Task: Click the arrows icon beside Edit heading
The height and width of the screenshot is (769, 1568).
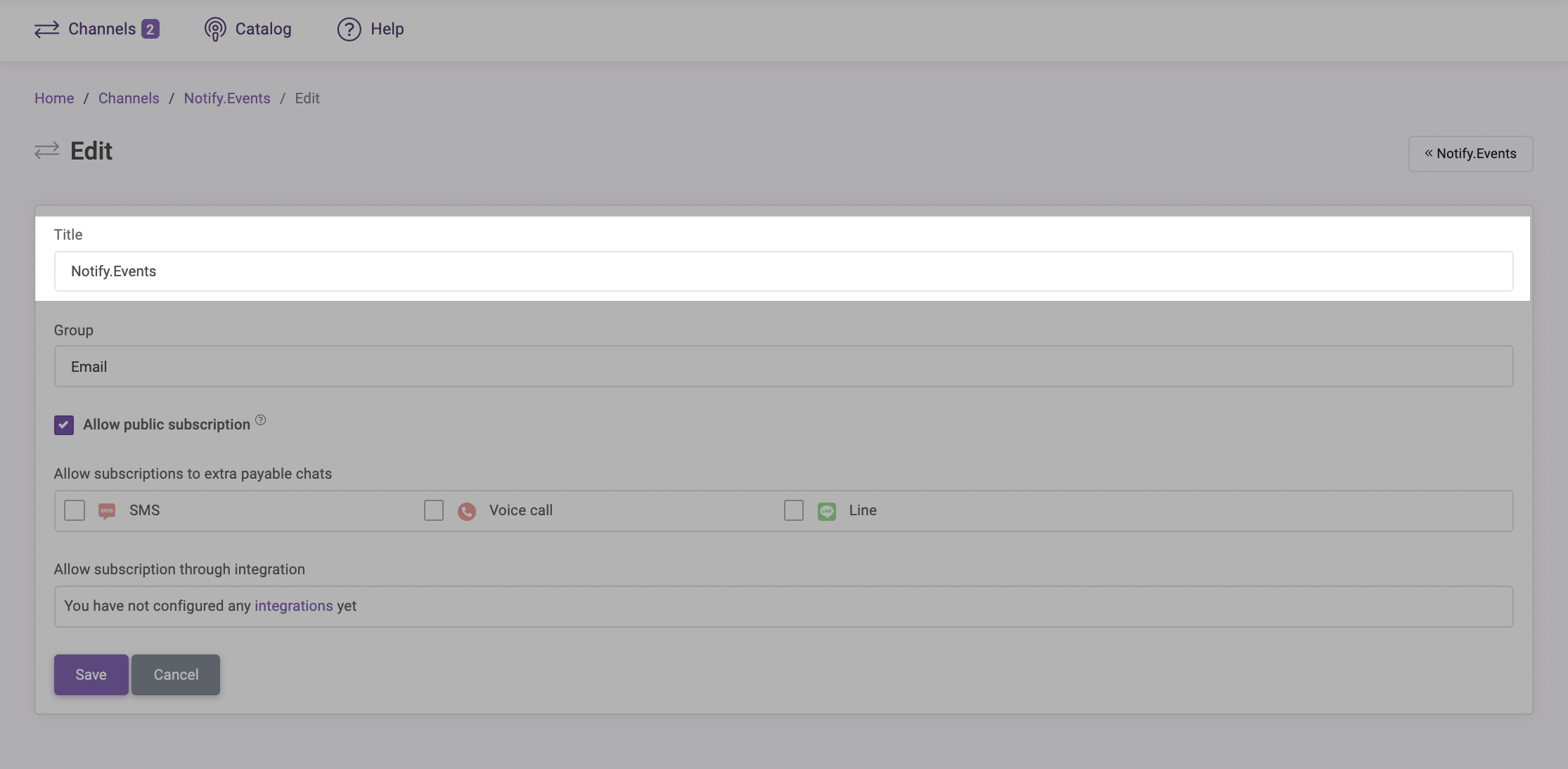Action: coord(46,150)
